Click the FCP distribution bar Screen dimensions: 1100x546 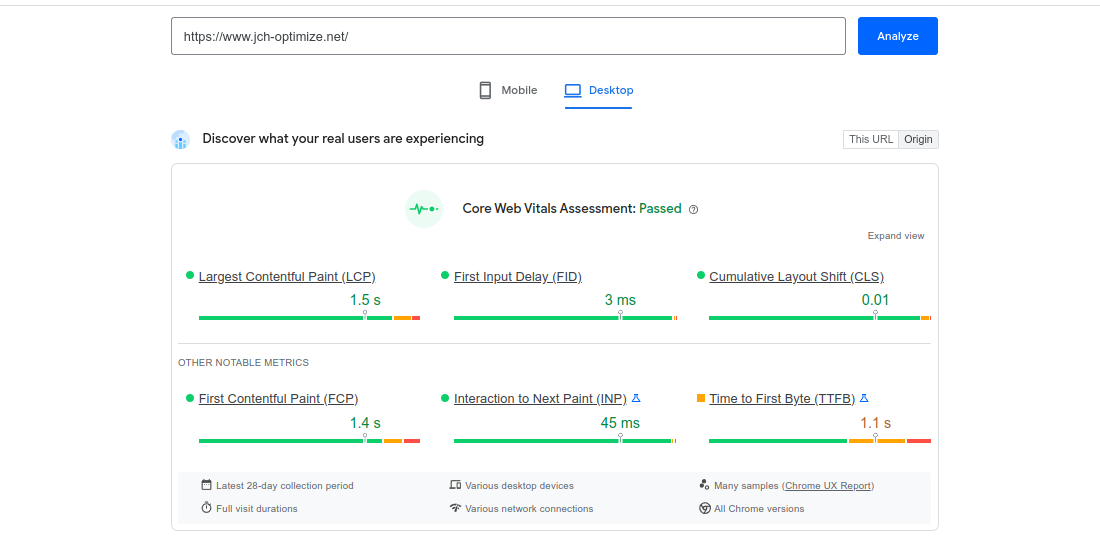pyautogui.click(x=309, y=441)
